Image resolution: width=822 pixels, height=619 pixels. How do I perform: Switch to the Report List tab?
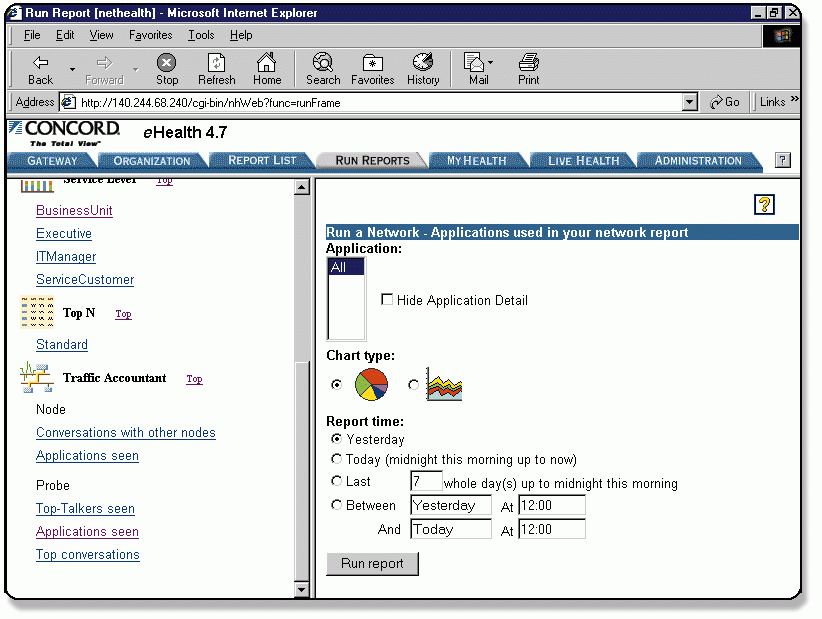[x=262, y=160]
